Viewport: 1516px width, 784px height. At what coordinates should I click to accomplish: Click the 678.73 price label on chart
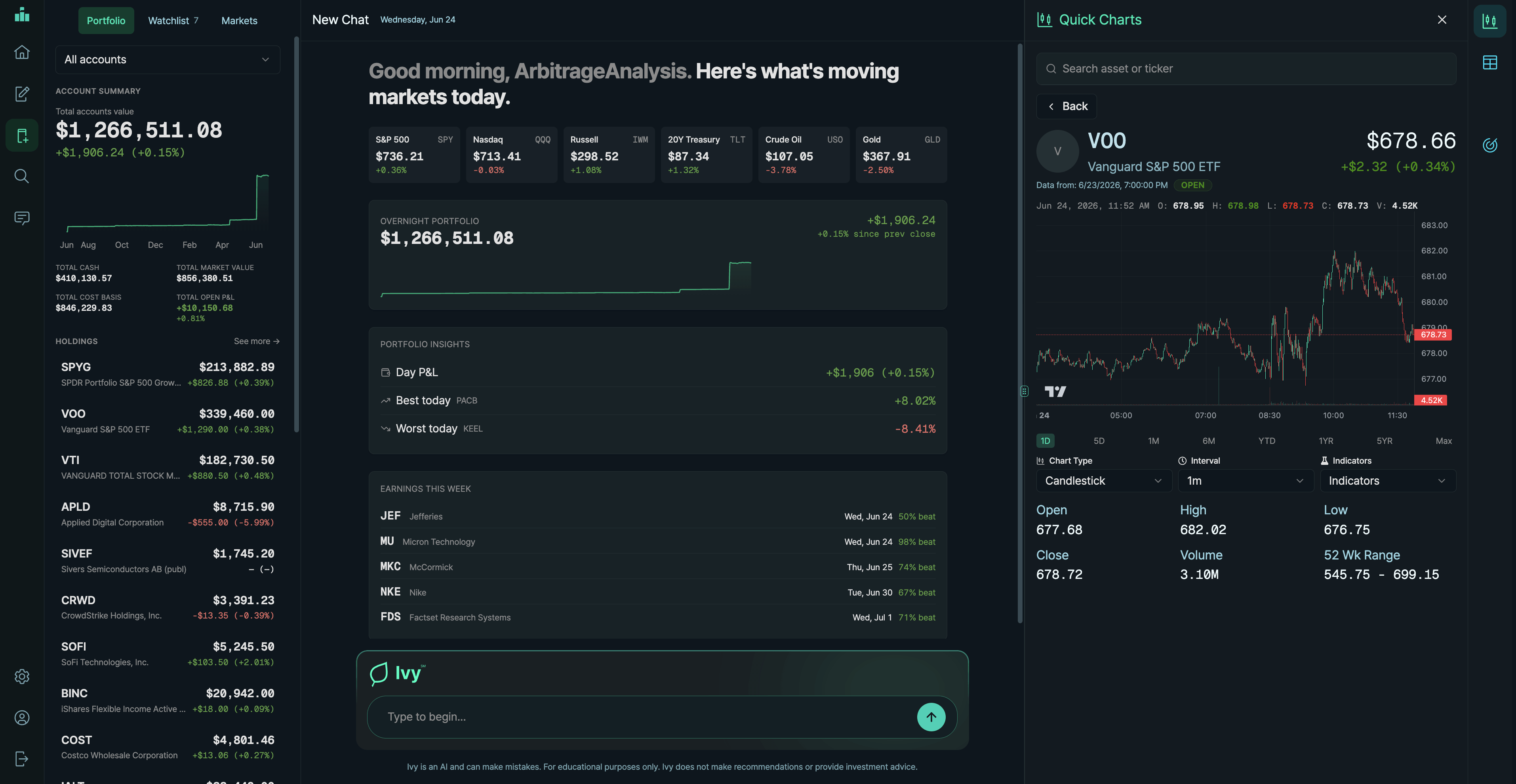pyautogui.click(x=1433, y=335)
